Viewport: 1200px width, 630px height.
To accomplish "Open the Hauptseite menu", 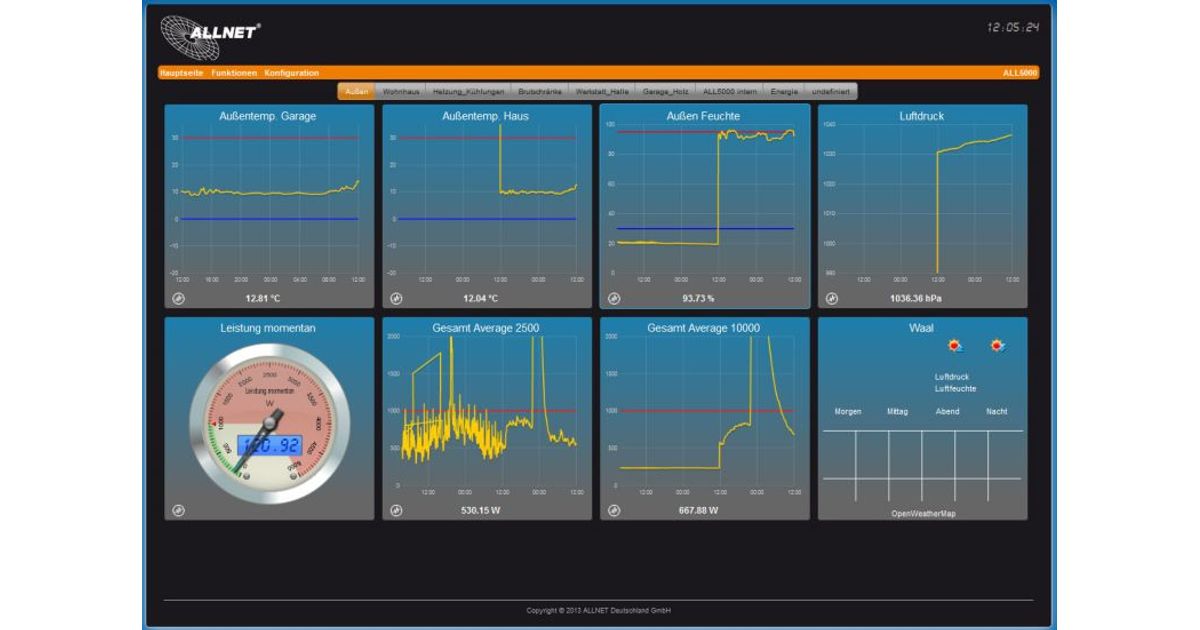I will coord(182,73).
